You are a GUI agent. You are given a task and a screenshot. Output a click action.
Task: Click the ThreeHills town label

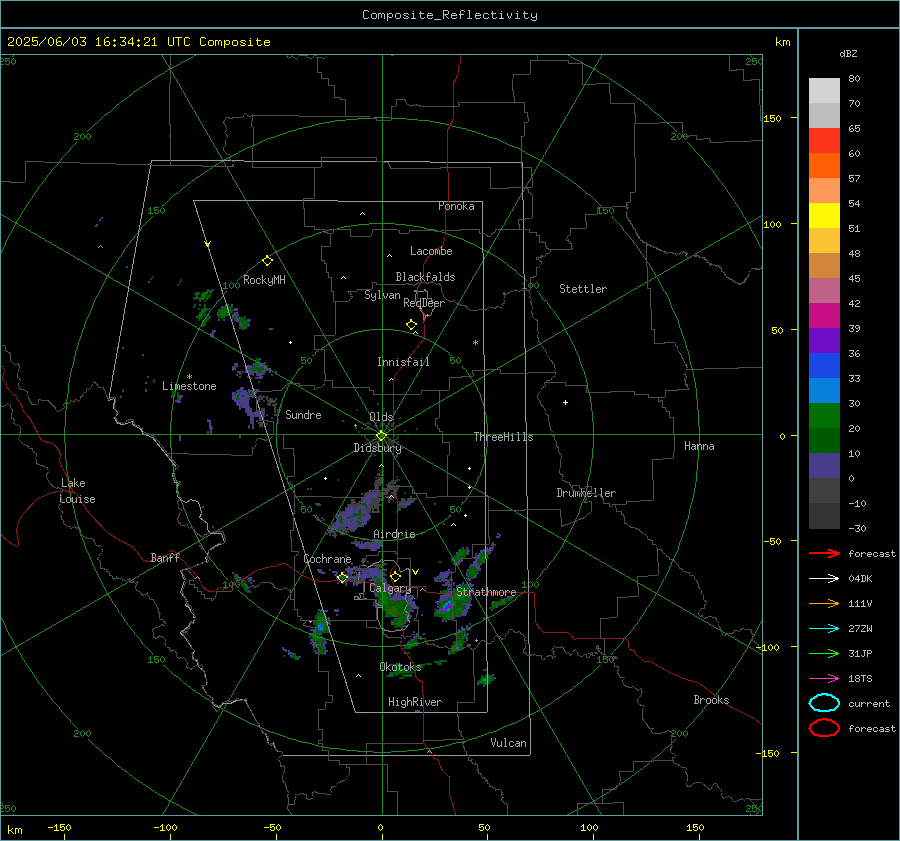tap(503, 437)
